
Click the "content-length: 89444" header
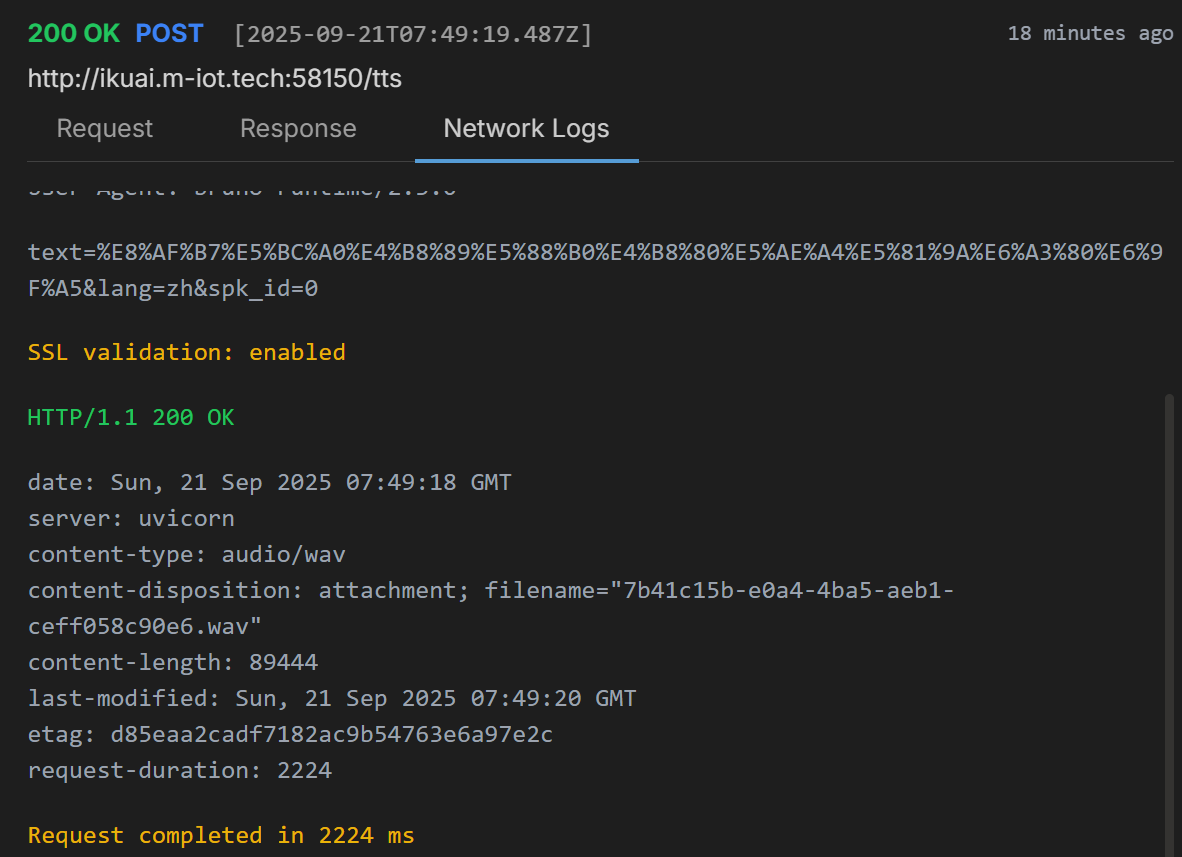point(173,662)
